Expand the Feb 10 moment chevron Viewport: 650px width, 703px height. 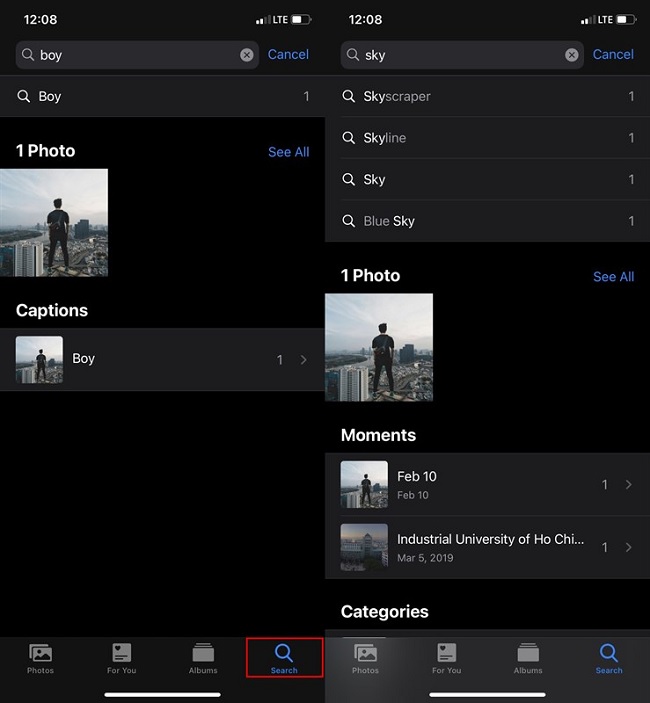click(x=628, y=484)
